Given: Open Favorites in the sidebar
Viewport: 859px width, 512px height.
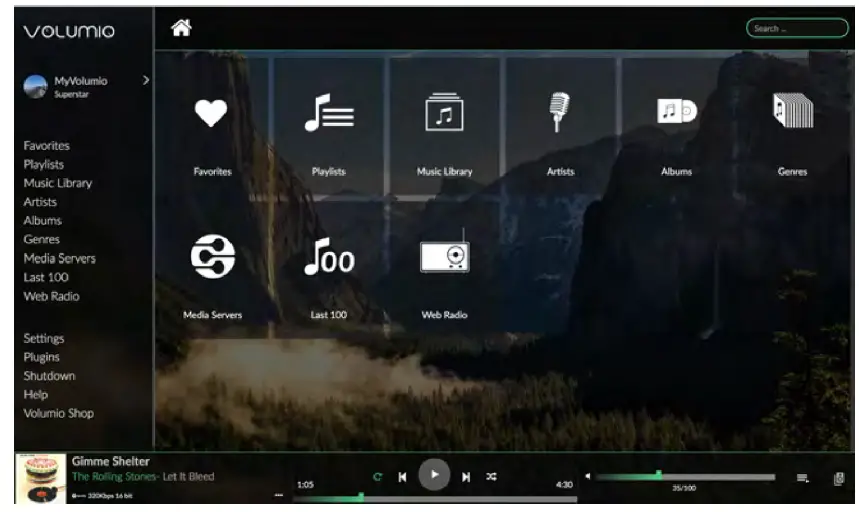Looking at the screenshot, I should click(x=47, y=146).
